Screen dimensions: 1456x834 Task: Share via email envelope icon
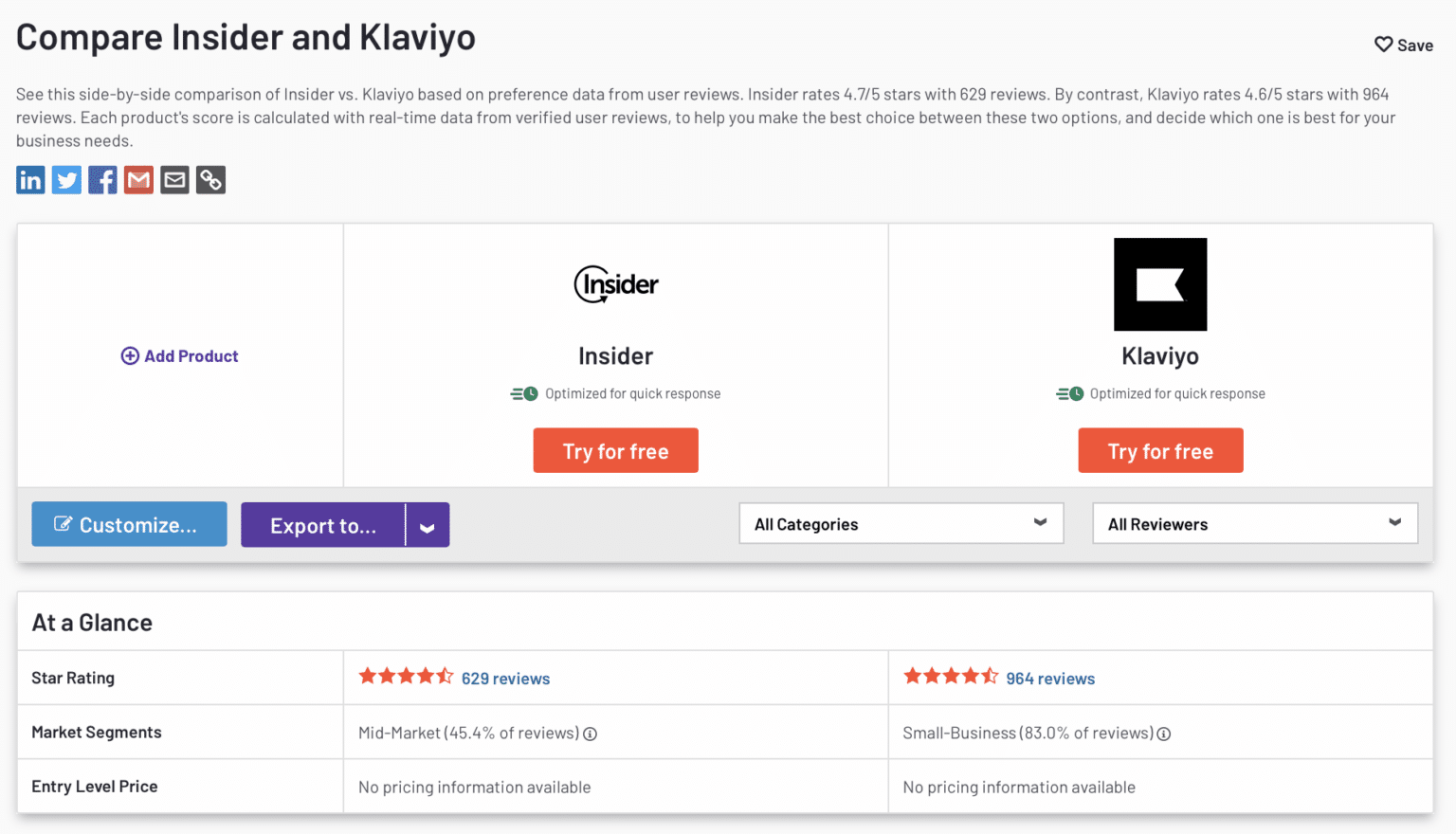[174, 179]
